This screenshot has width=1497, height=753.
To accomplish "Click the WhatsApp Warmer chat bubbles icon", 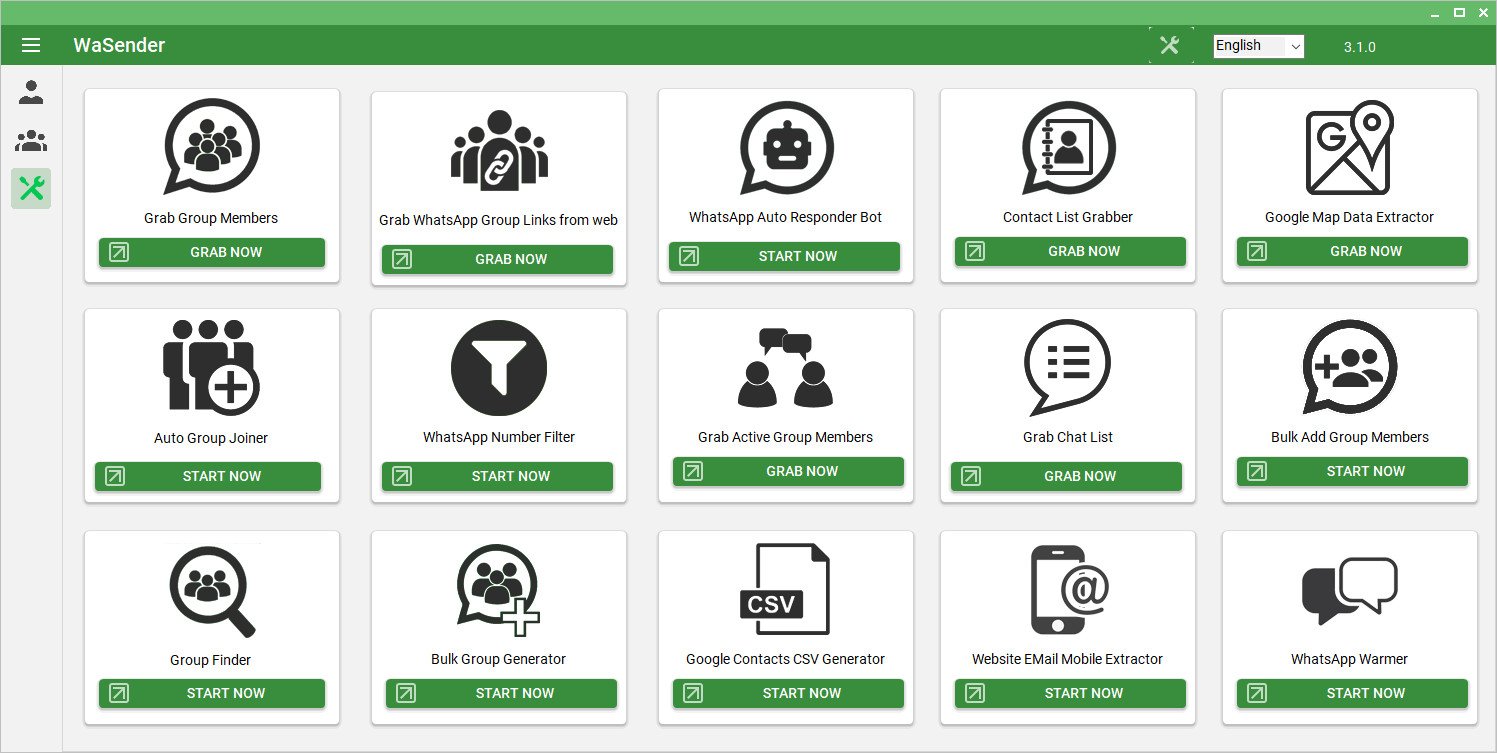I will tap(1350, 592).
